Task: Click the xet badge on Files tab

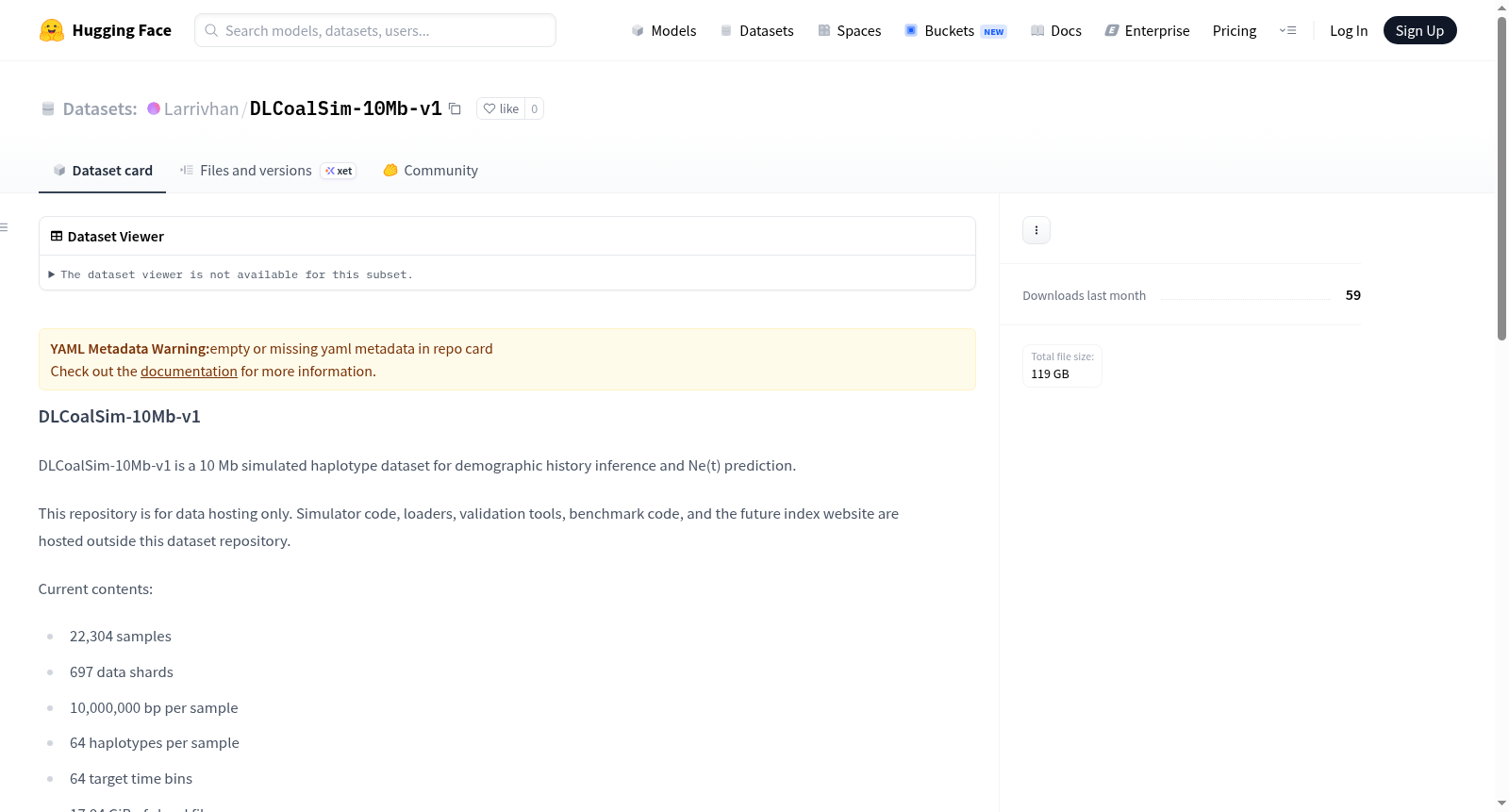Action: click(339, 171)
